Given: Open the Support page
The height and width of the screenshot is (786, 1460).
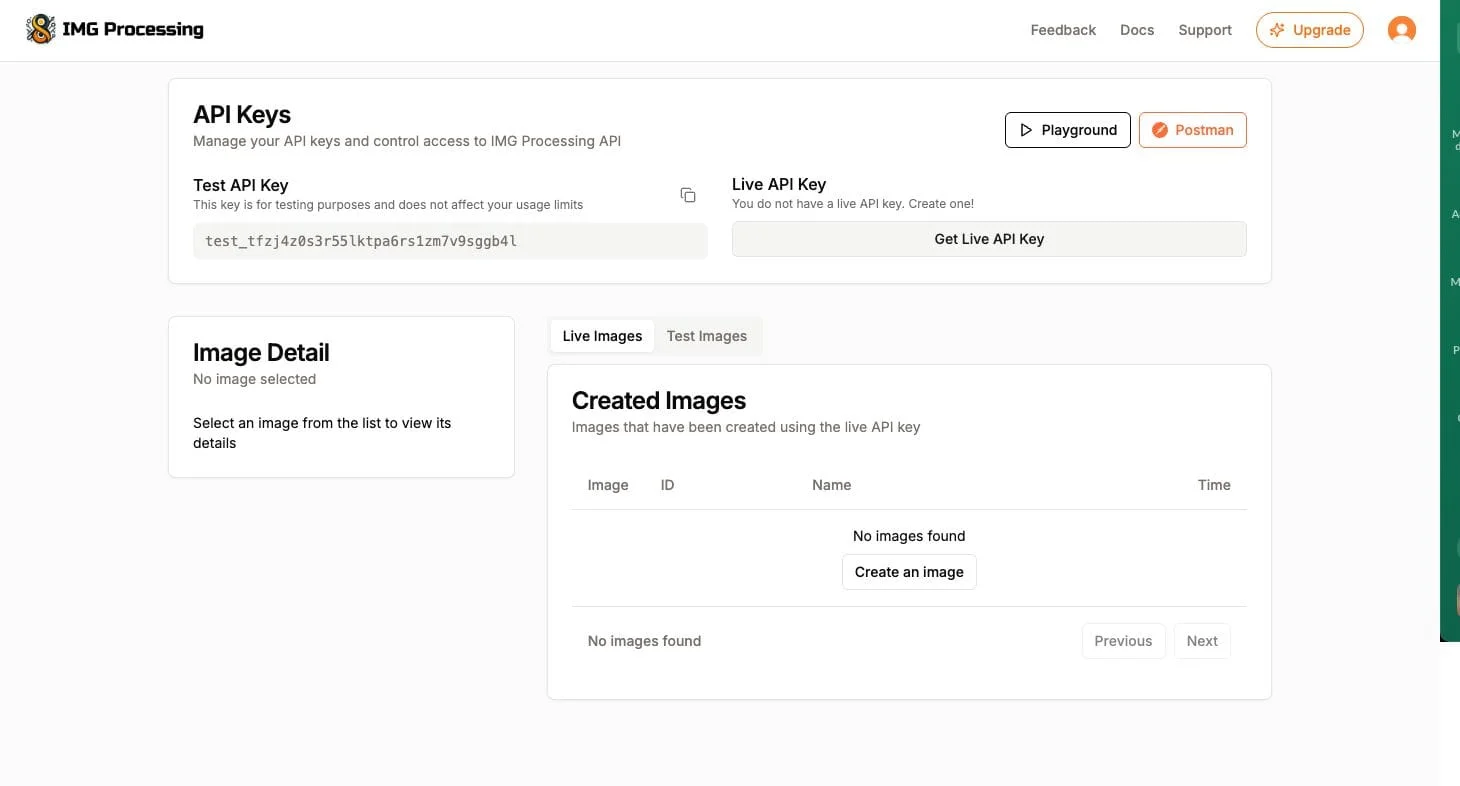Looking at the screenshot, I should [1204, 30].
